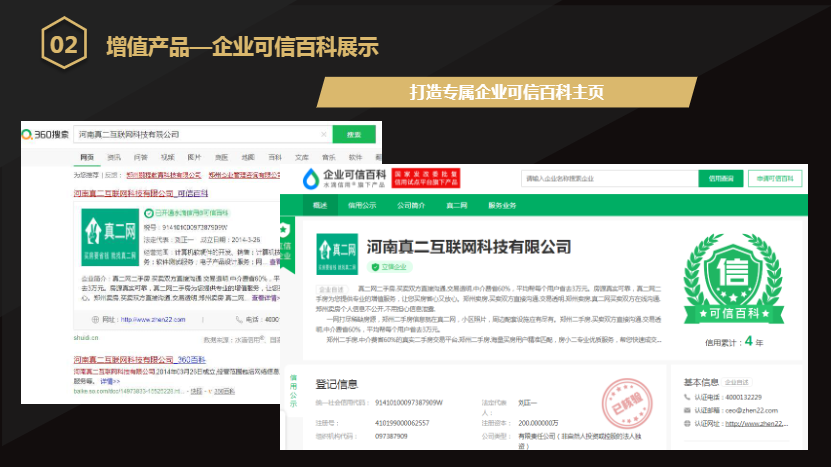The image size is (831, 467).
Task: Click the 申请可信百科 outlined button
Action: (x=775, y=179)
